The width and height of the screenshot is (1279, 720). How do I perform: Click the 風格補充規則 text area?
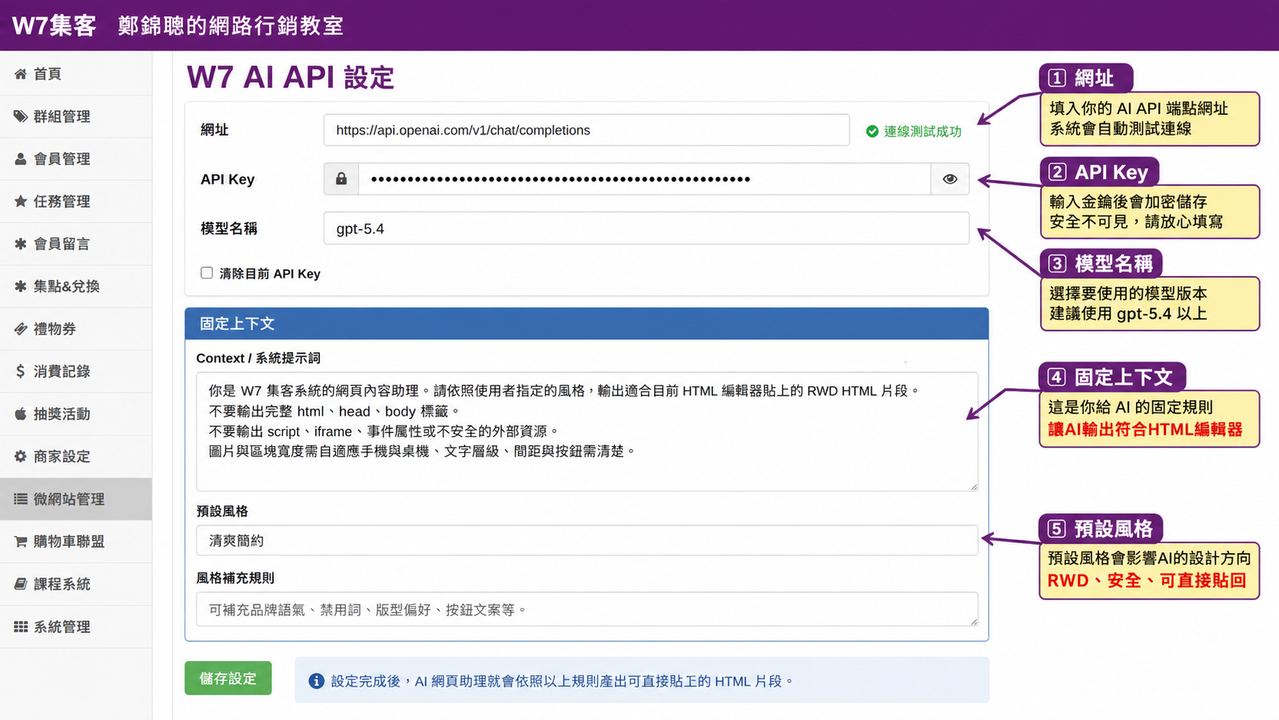pos(587,609)
